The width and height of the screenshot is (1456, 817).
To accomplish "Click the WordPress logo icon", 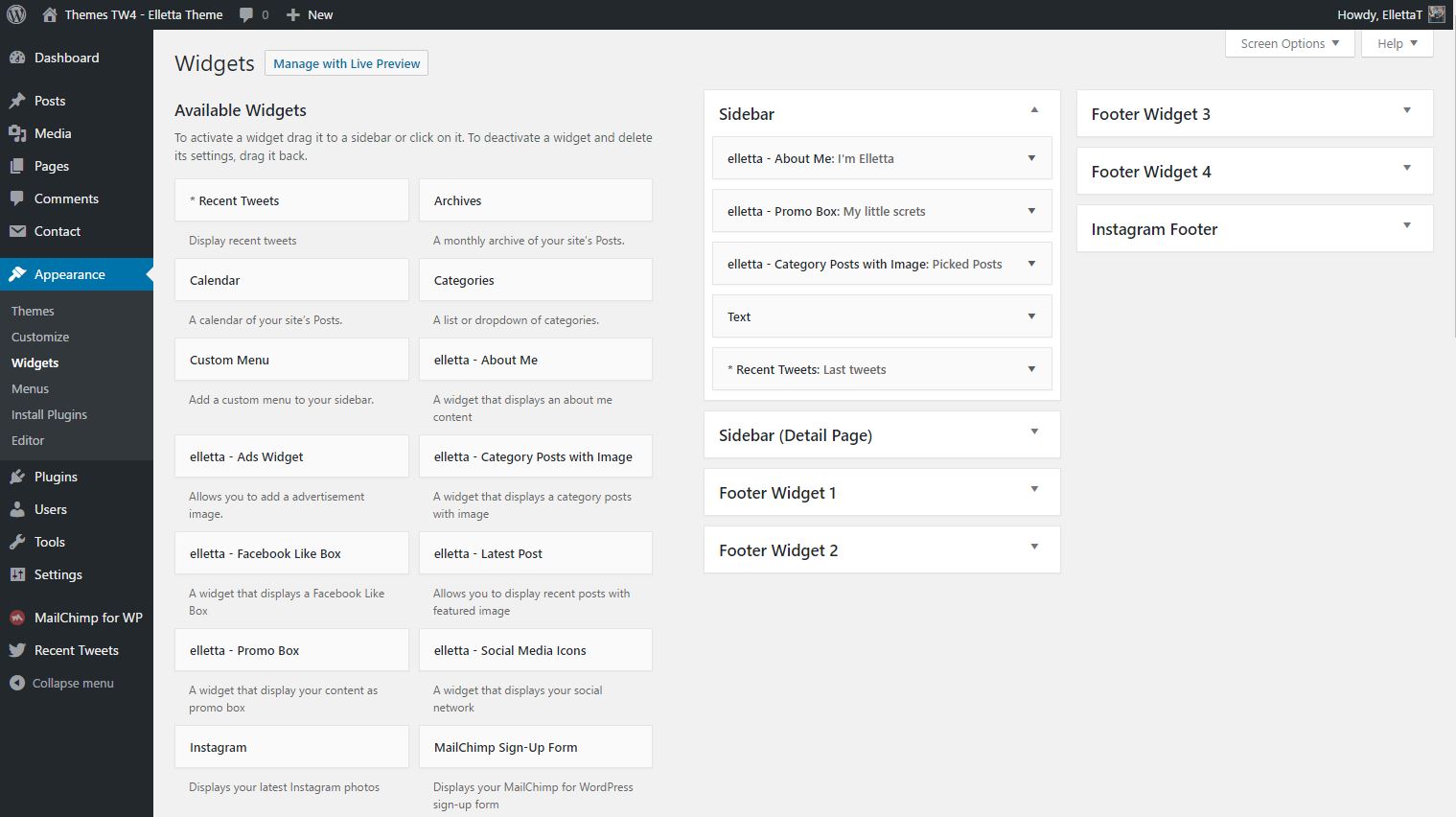I will (x=16, y=14).
